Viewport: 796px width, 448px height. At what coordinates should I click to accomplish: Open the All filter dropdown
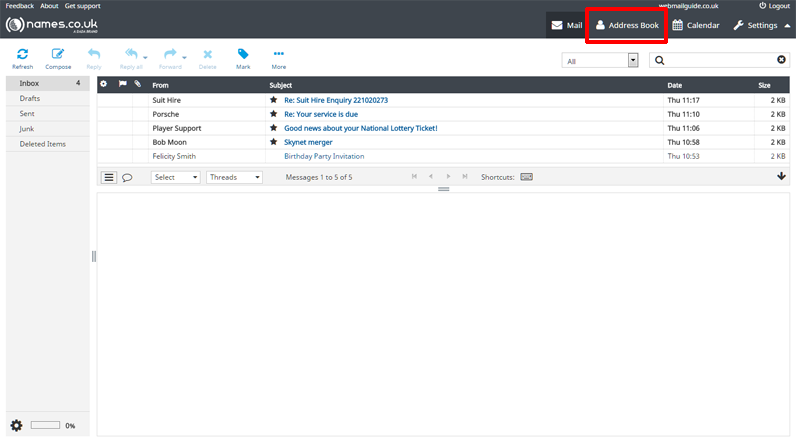tap(600, 60)
